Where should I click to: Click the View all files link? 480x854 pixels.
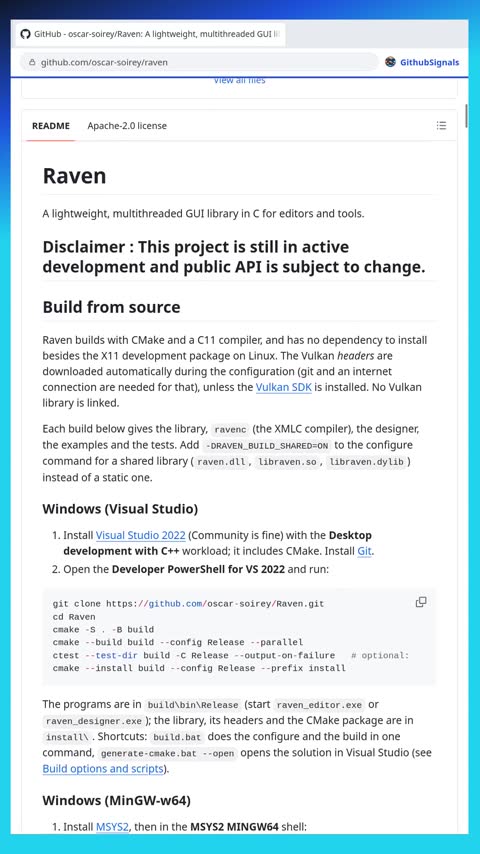(240, 81)
